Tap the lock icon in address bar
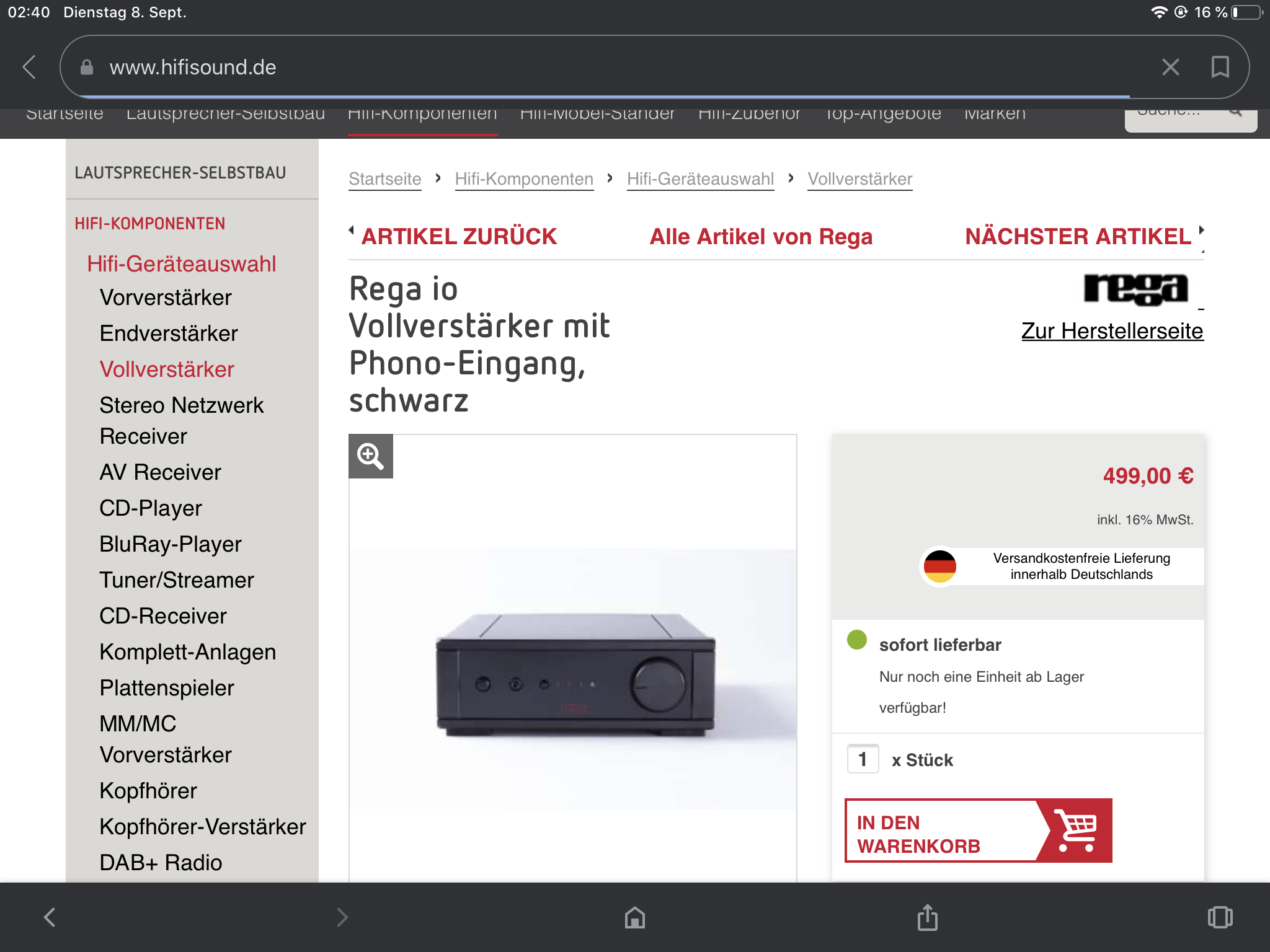The height and width of the screenshot is (952, 1270). [x=87, y=67]
